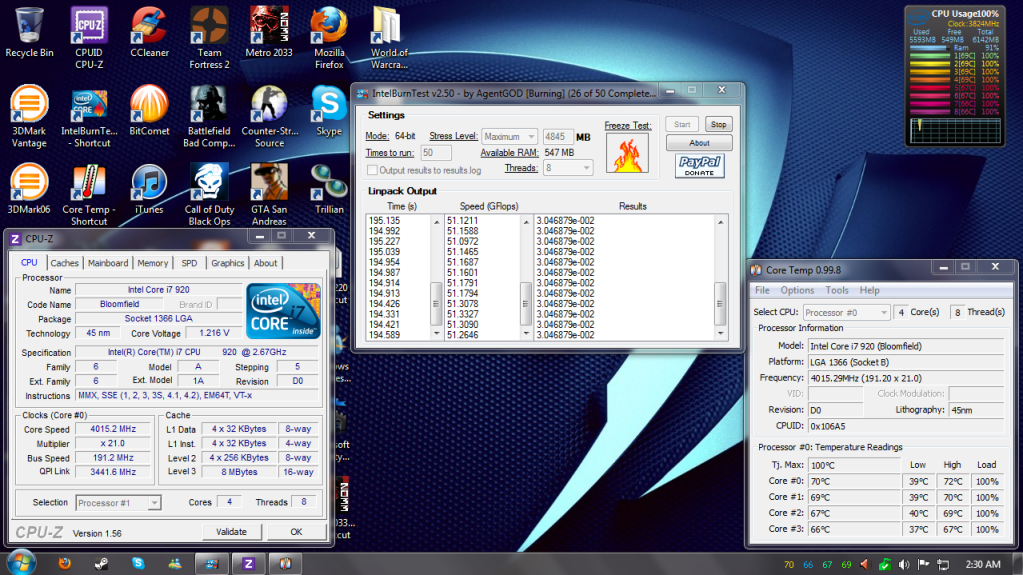Screen dimensions: 1023x575
Task: Click the taskbar clock showing 2:30 AM
Action: [983, 564]
